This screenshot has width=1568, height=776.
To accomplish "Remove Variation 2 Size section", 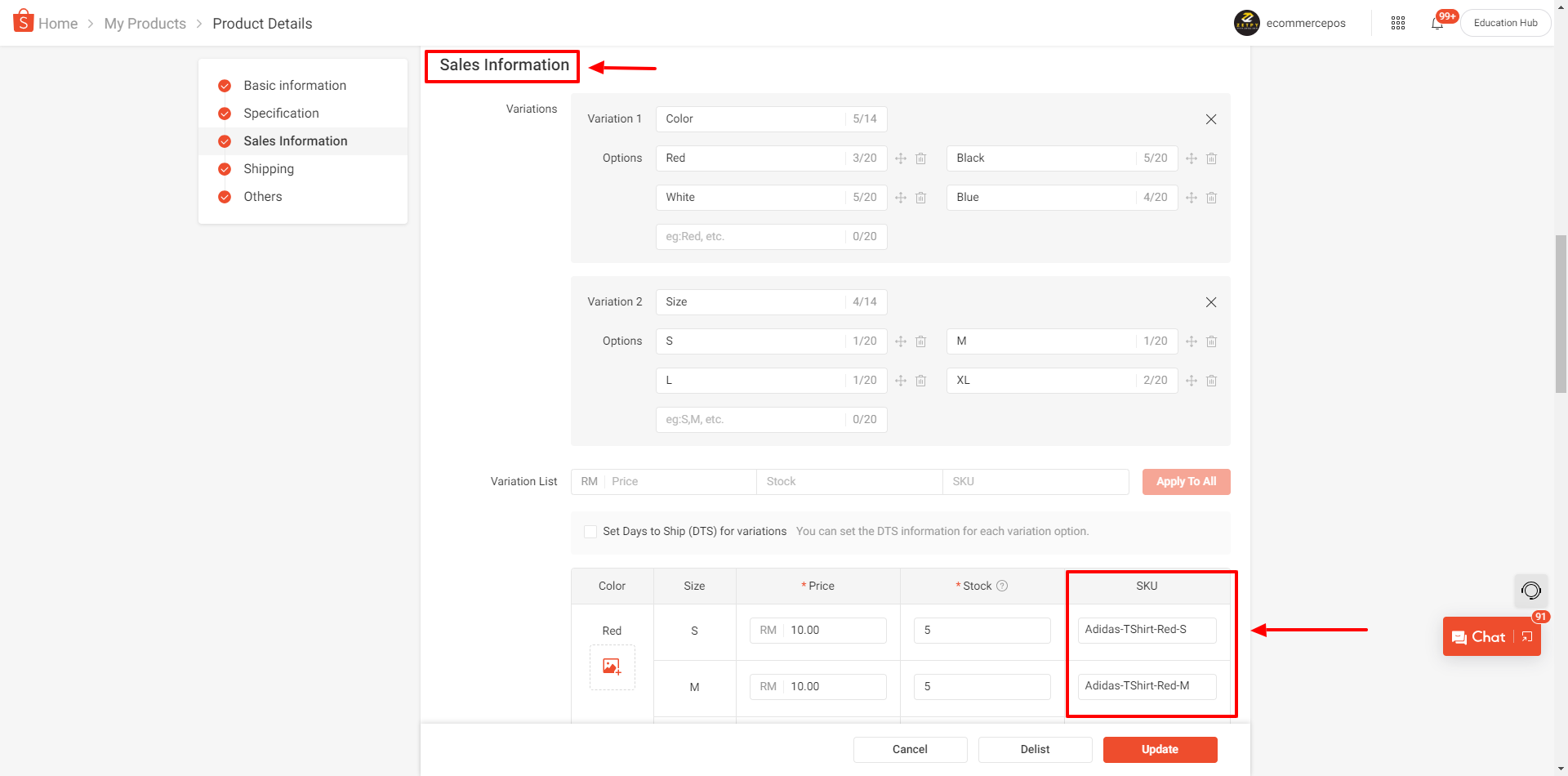I will 1210,302.
